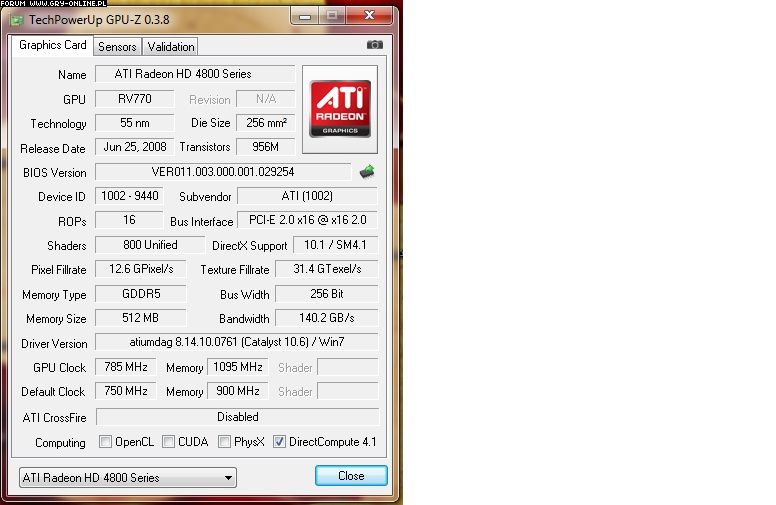
Task: Click the Memory Size field 512 MB
Action: point(141,318)
